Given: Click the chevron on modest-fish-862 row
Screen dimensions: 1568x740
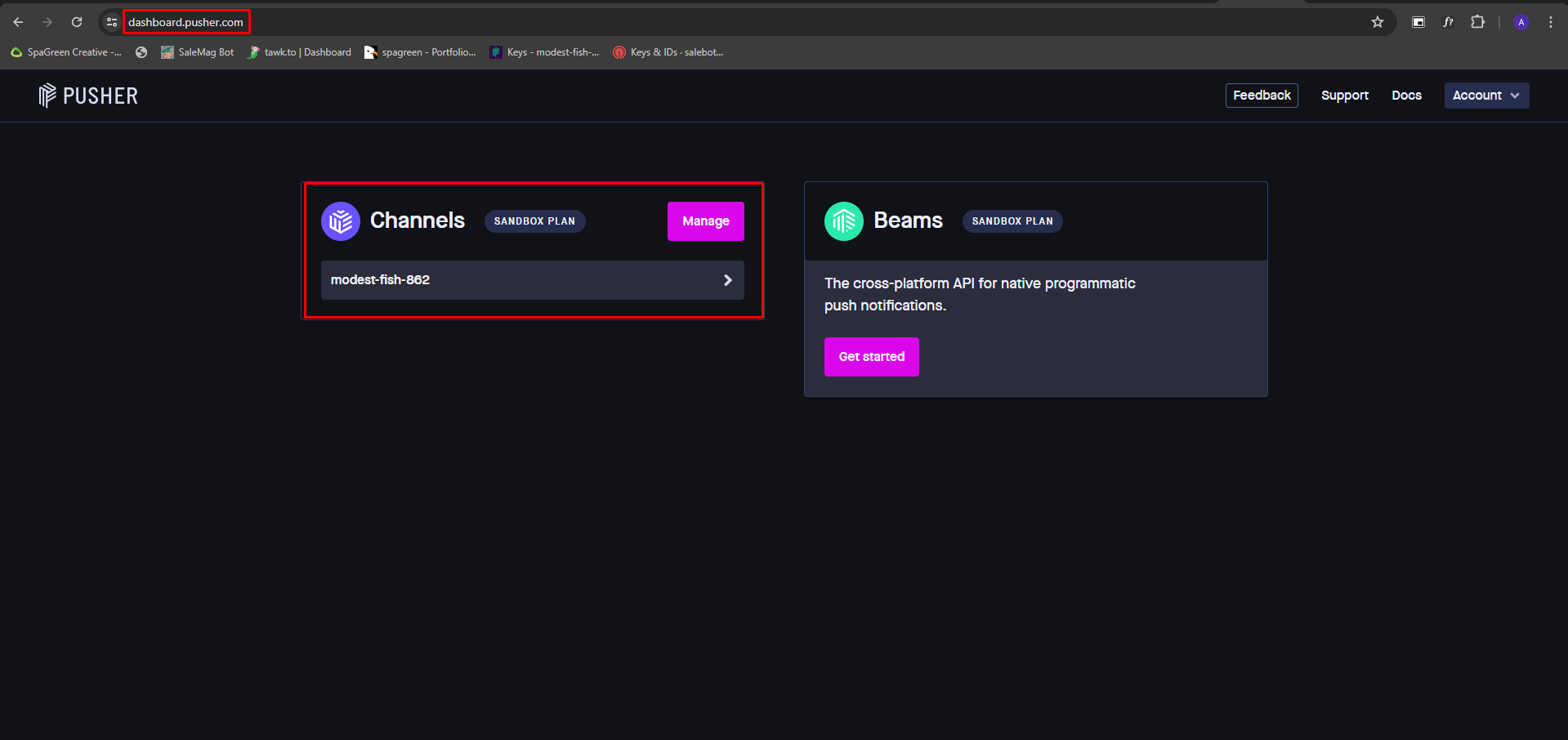Looking at the screenshot, I should click(727, 280).
